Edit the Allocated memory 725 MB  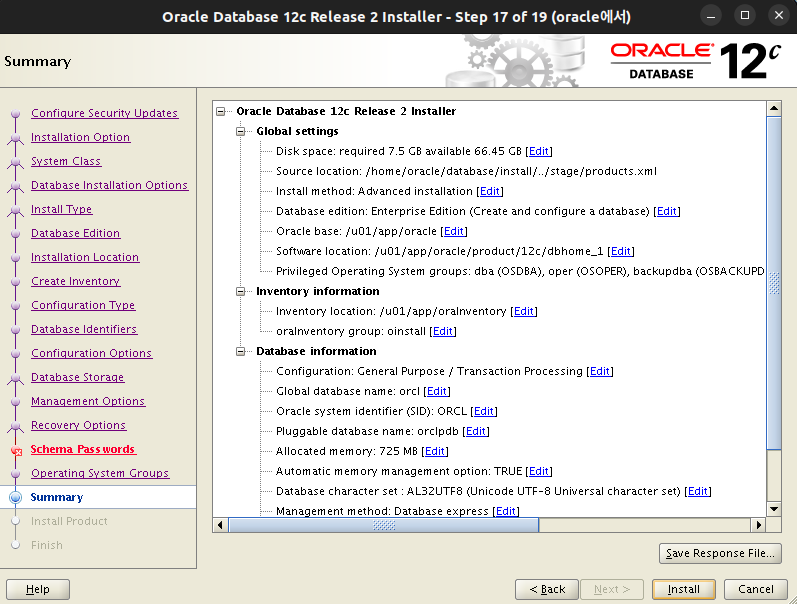tap(435, 451)
